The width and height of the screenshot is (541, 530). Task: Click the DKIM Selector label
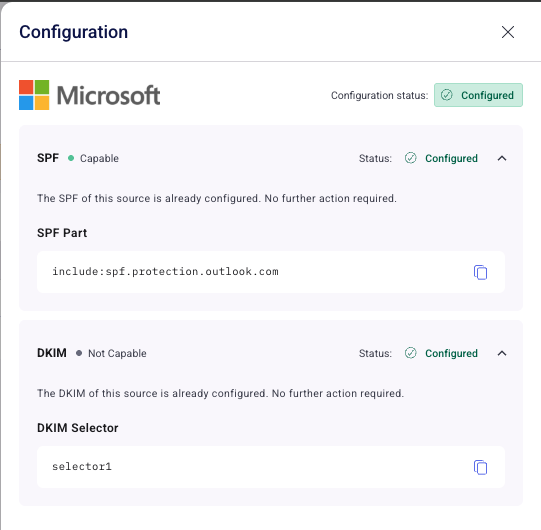(78, 428)
